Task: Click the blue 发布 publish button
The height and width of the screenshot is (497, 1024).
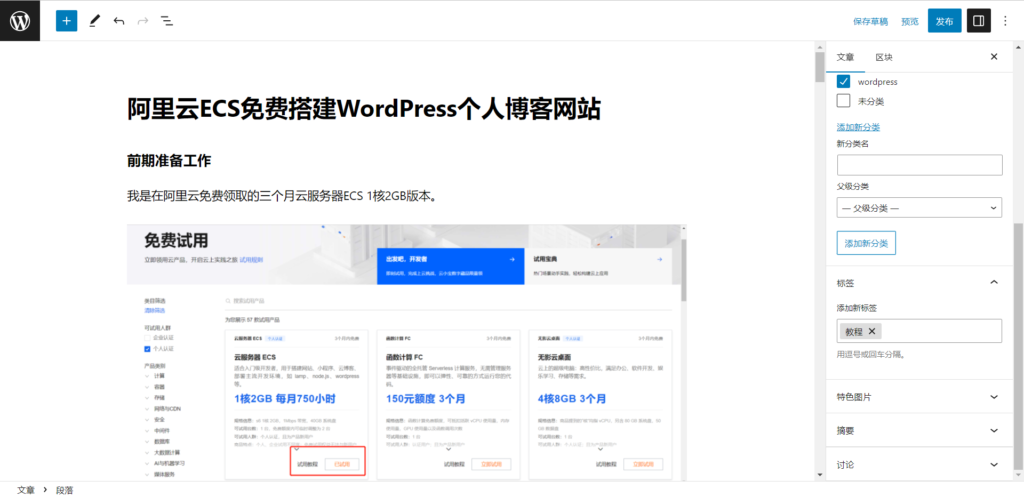Action: point(944,22)
